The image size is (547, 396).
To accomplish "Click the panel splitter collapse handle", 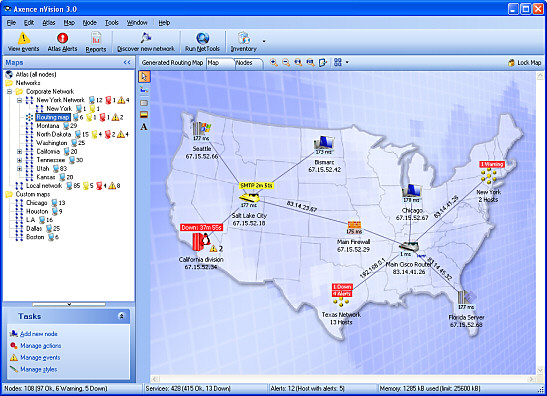I will click(69, 304).
